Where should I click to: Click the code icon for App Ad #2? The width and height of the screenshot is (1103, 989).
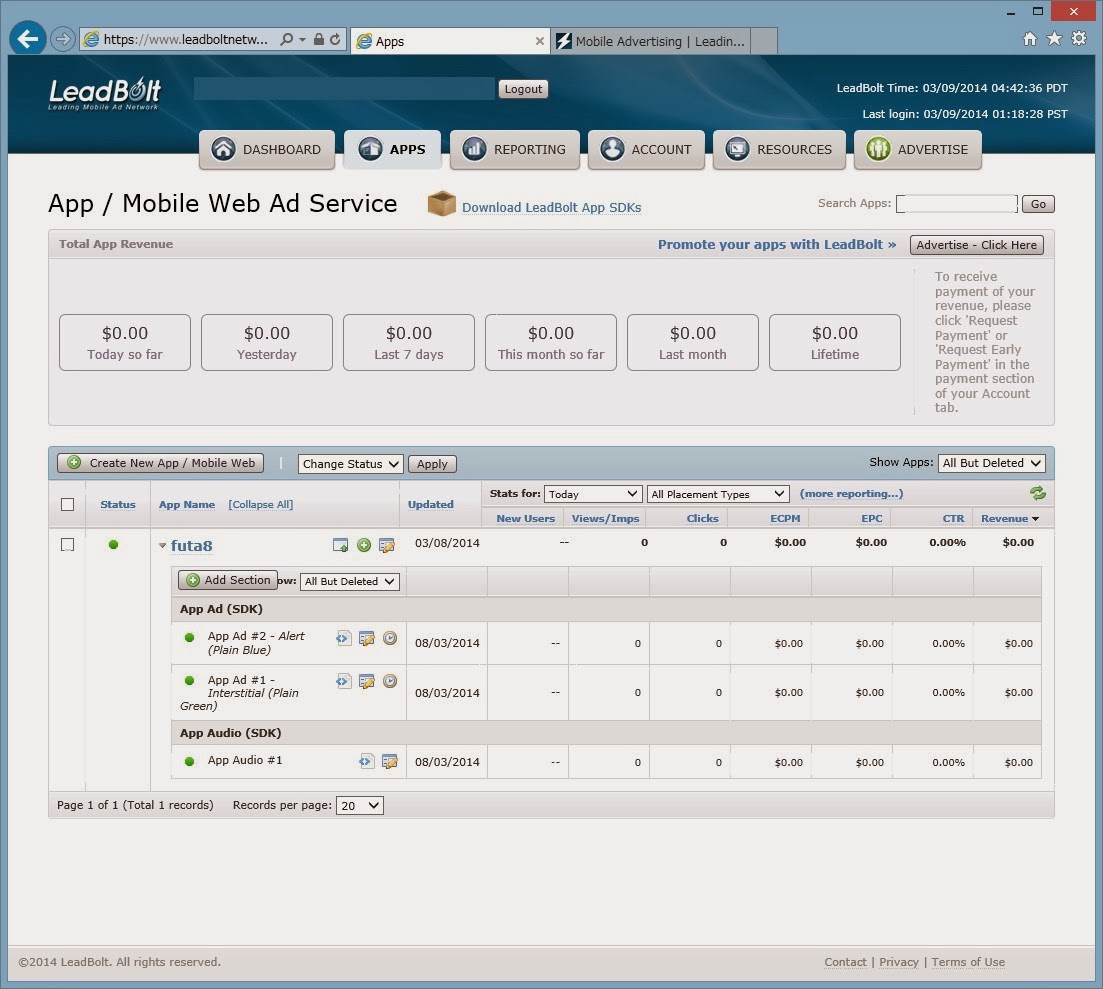(343, 639)
